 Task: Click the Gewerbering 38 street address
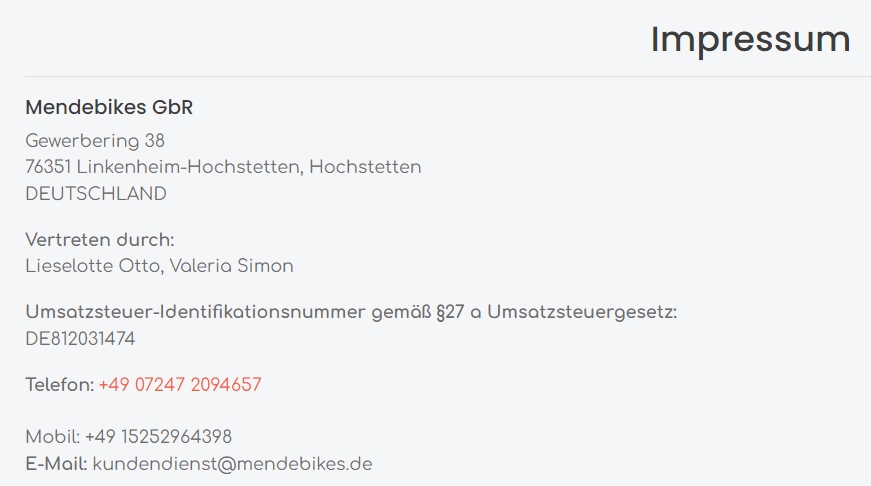tap(95, 140)
